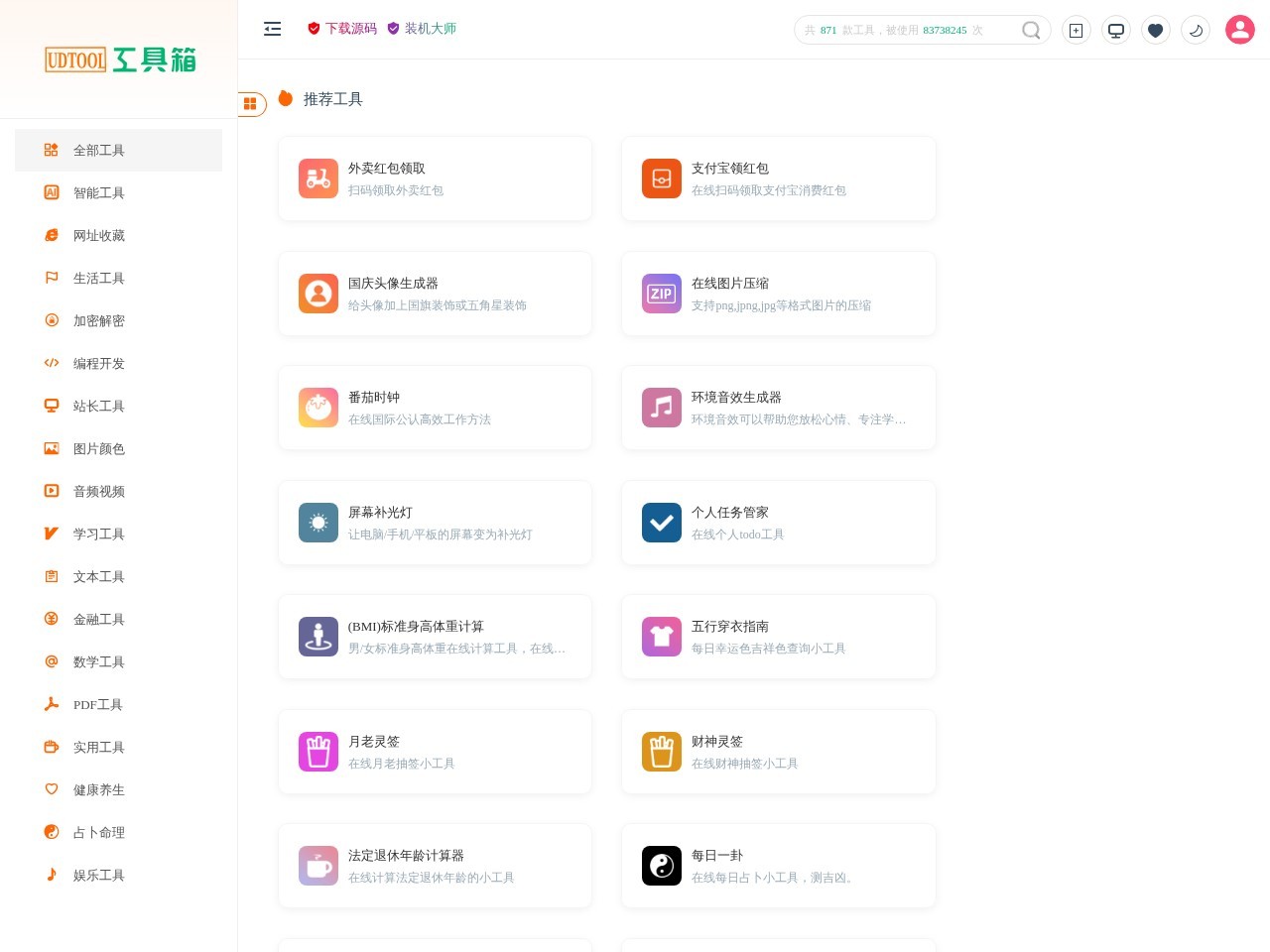The width and height of the screenshot is (1270, 952).
Task: Click the UDTOOL 工具箱 logo
Action: [120, 59]
